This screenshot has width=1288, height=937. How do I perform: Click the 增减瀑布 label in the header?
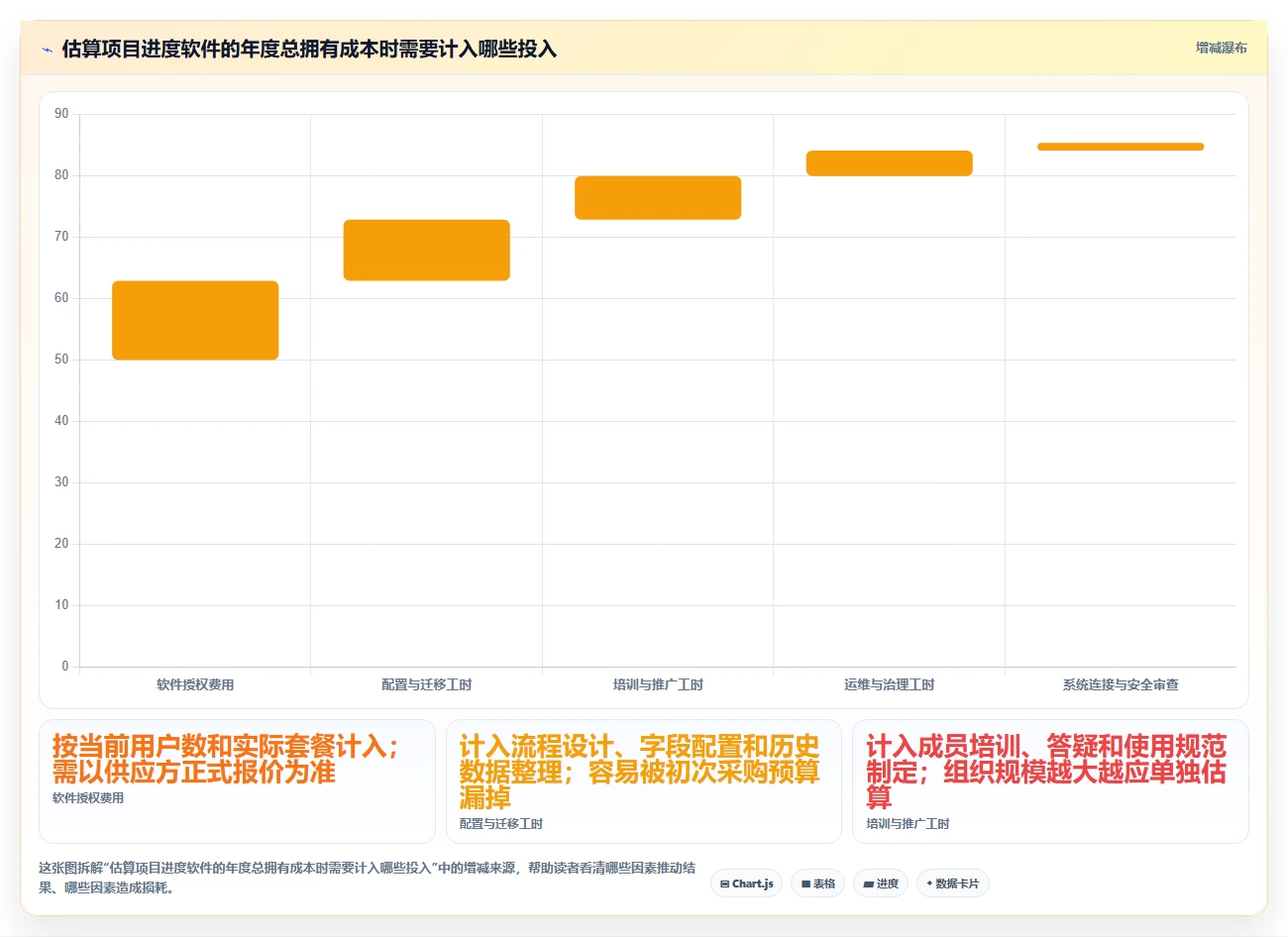tap(1221, 48)
